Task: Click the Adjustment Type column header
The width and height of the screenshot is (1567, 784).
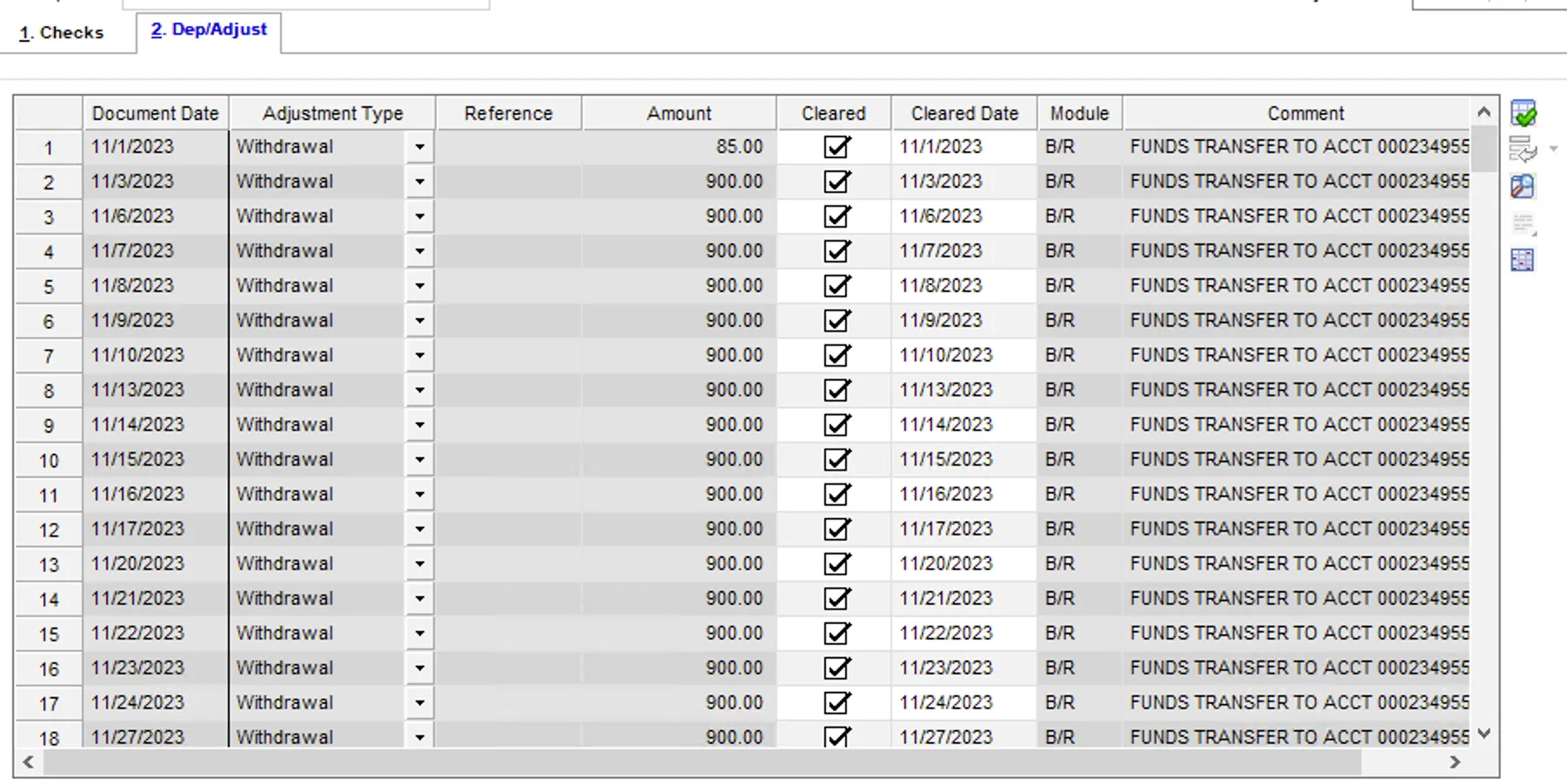Action: [x=333, y=113]
